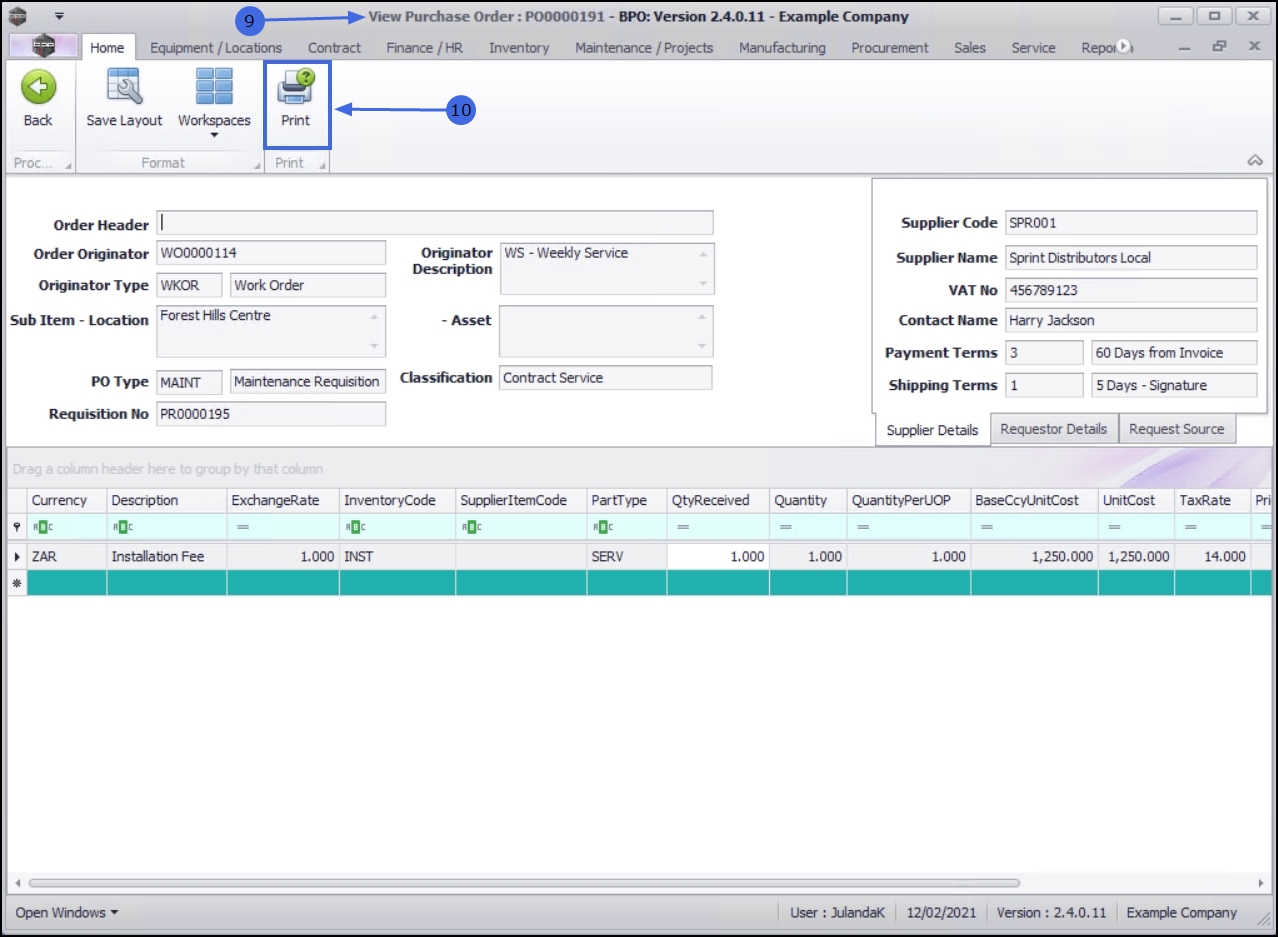This screenshot has width=1278, height=937.
Task: Click UnitCost column equals filter icon
Action: coord(1114,527)
